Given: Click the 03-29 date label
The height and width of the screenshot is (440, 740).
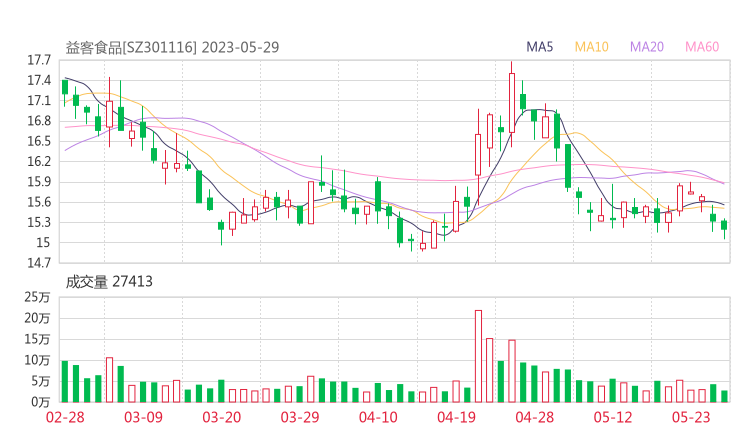Looking at the screenshot, I should click(300, 417).
